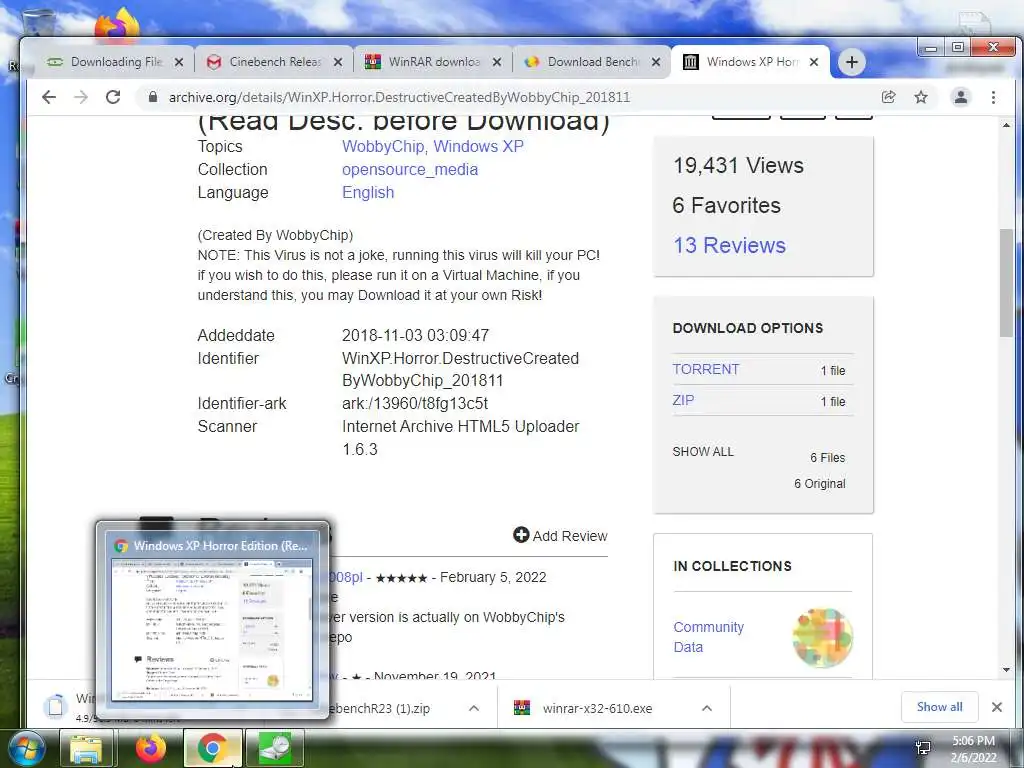Click the scroll down arrow

(x=1006, y=670)
